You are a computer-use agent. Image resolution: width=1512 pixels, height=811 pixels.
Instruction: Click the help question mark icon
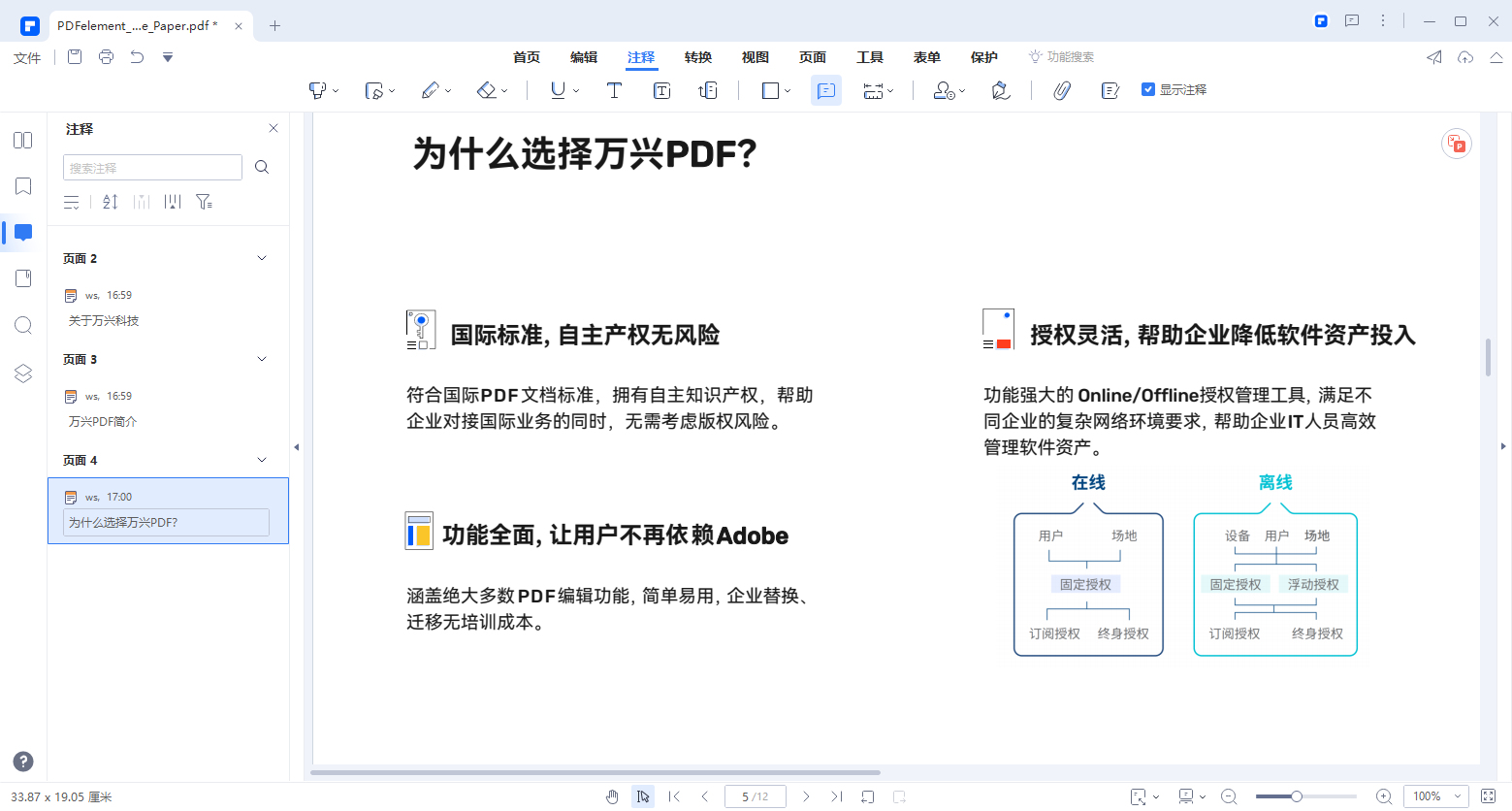pyautogui.click(x=23, y=762)
